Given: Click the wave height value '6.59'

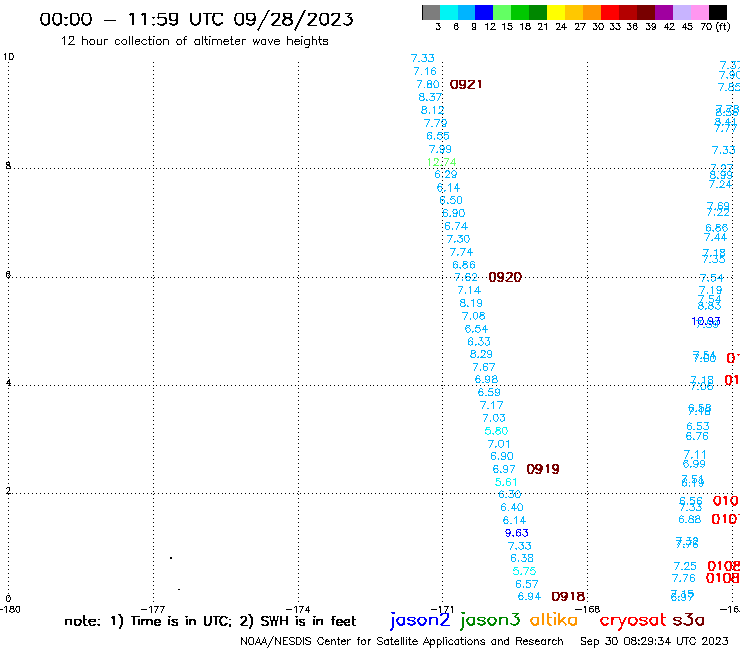Looking at the screenshot, I should 489,392.
